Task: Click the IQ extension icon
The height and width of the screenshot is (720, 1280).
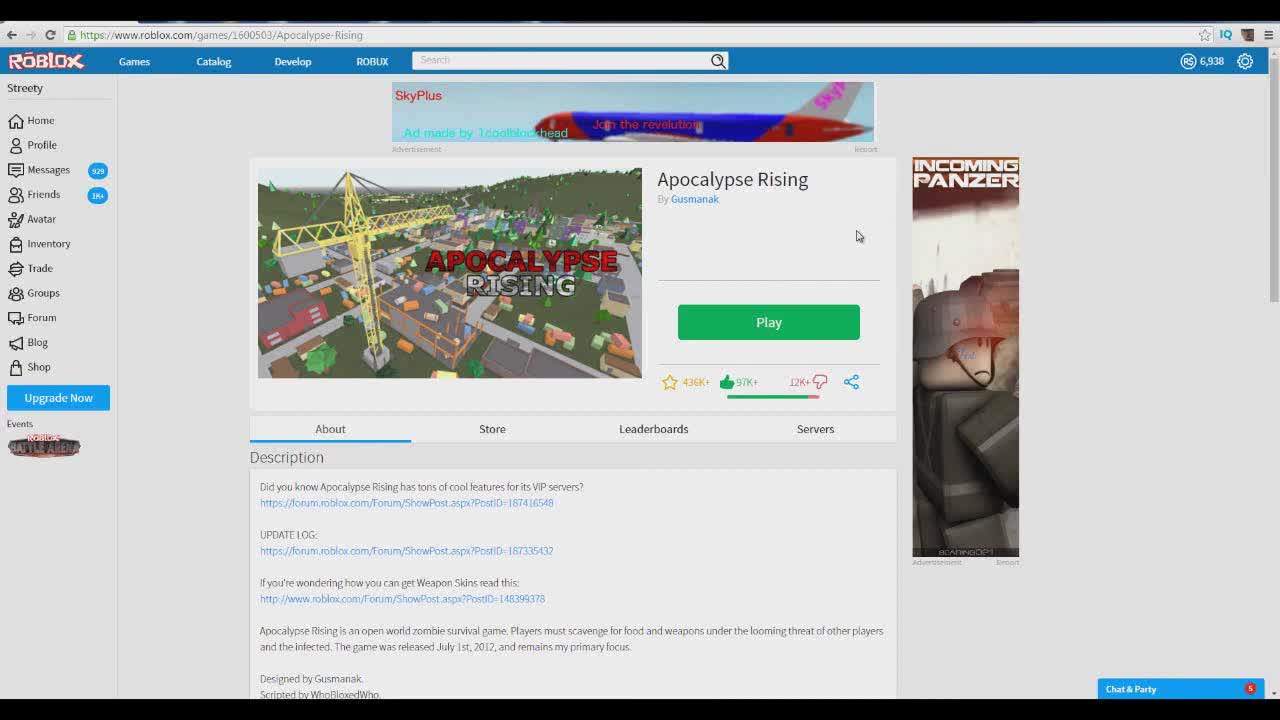Action: pyautogui.click(x=1225, y=35)
